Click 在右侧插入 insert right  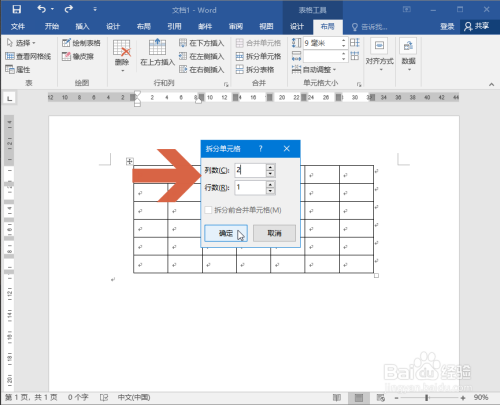click(x=202, y=70)
